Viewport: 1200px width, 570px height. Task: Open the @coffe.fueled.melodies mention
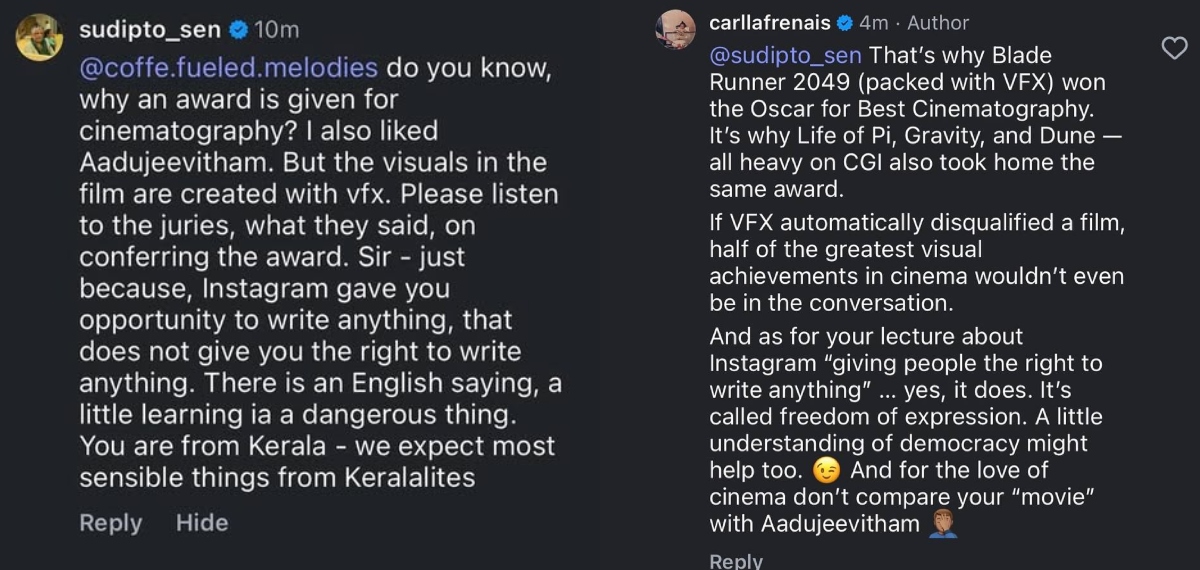[x=229, y=68]
